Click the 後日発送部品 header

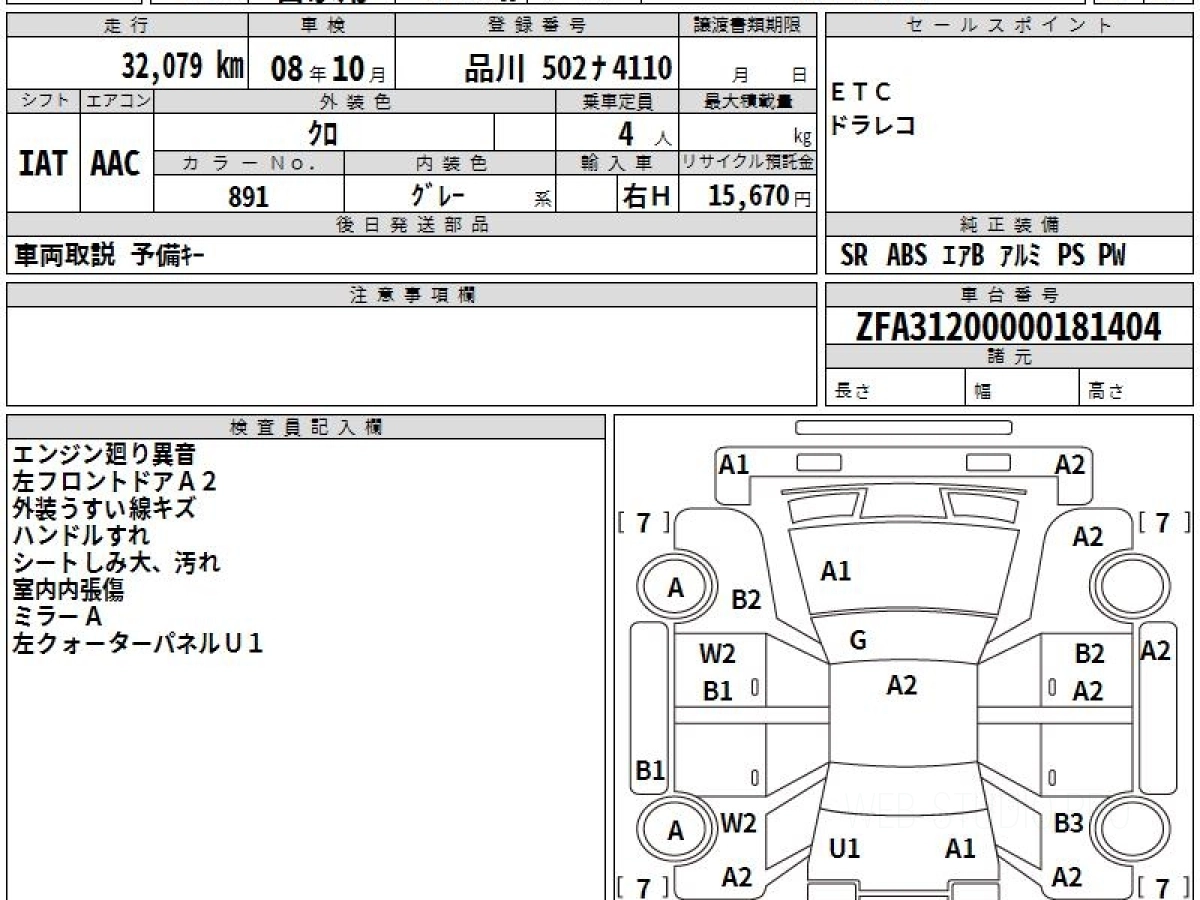411,226
